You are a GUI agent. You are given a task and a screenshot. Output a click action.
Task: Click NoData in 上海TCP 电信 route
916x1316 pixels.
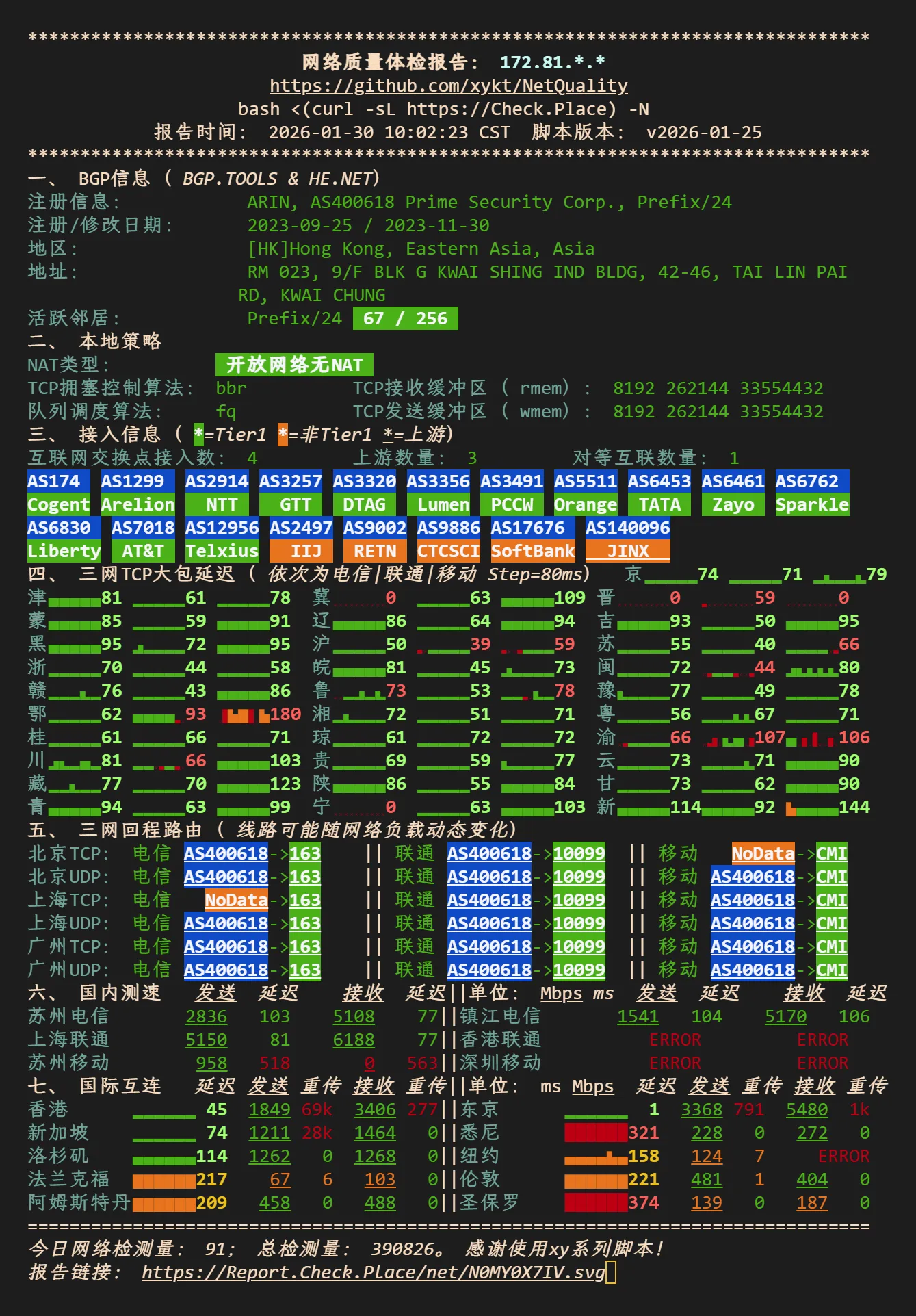236,900
